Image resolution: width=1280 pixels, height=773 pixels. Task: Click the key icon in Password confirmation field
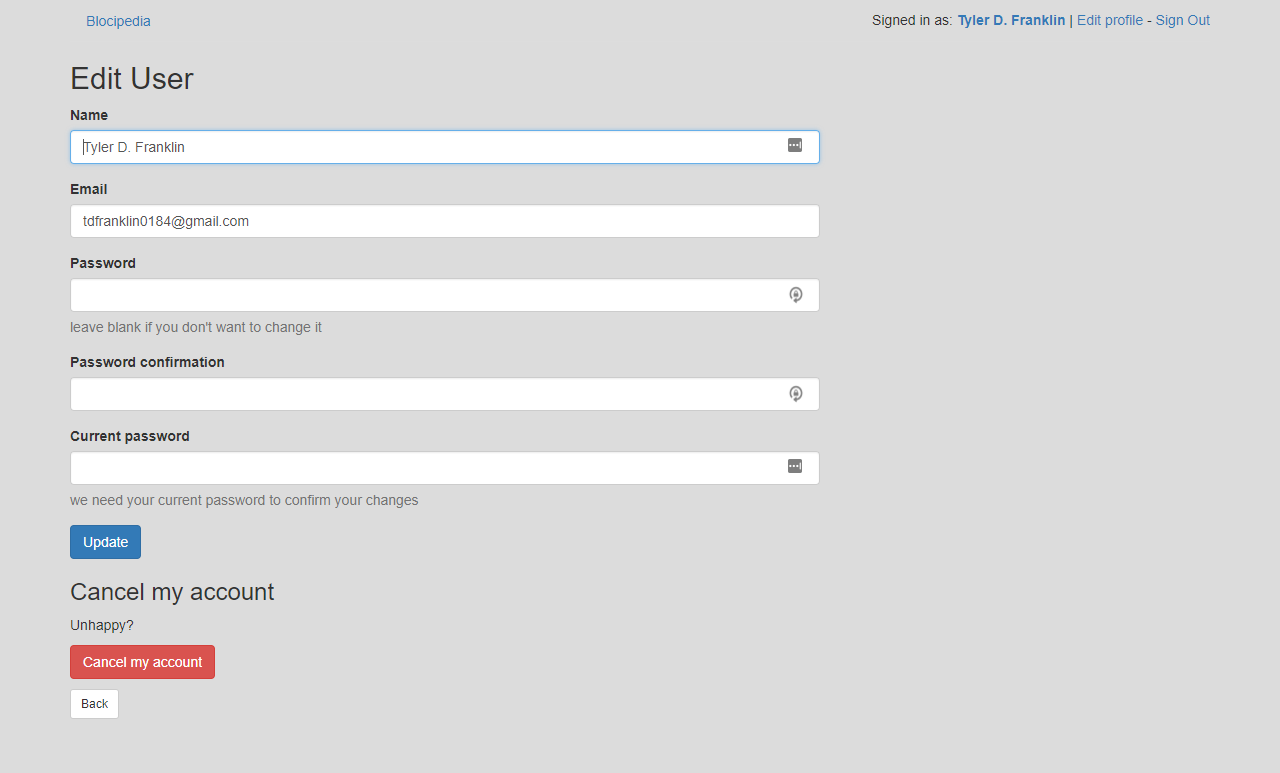click(796, 394)
